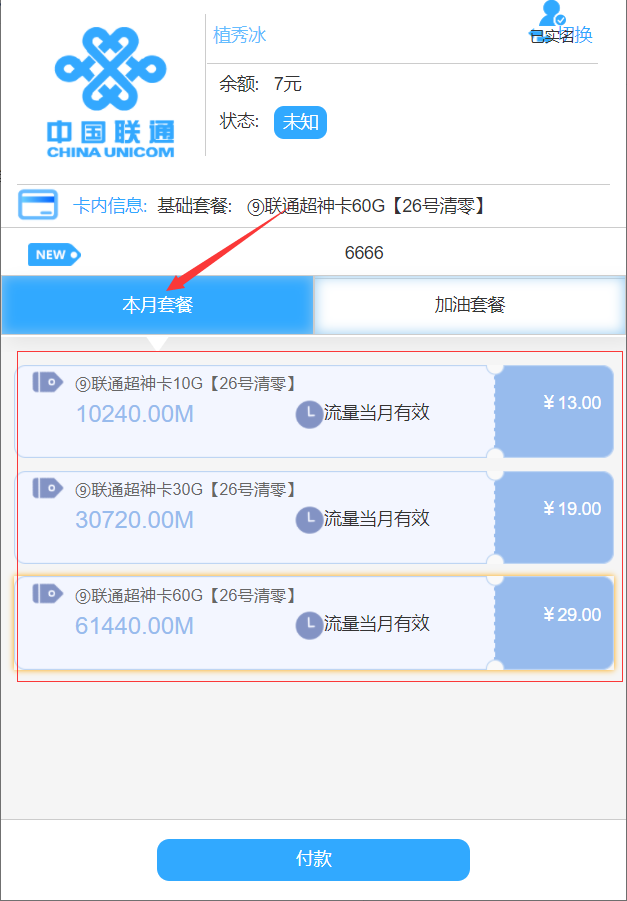627x901 pixels.
Task: Switch to the 本月套餐 tab
Action: tap(157, 305)
